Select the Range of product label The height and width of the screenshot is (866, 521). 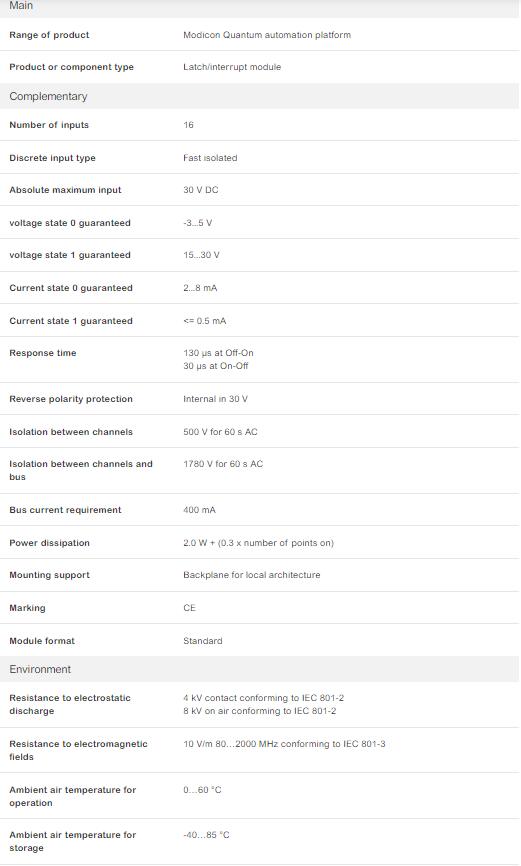(x=49, y=35)
